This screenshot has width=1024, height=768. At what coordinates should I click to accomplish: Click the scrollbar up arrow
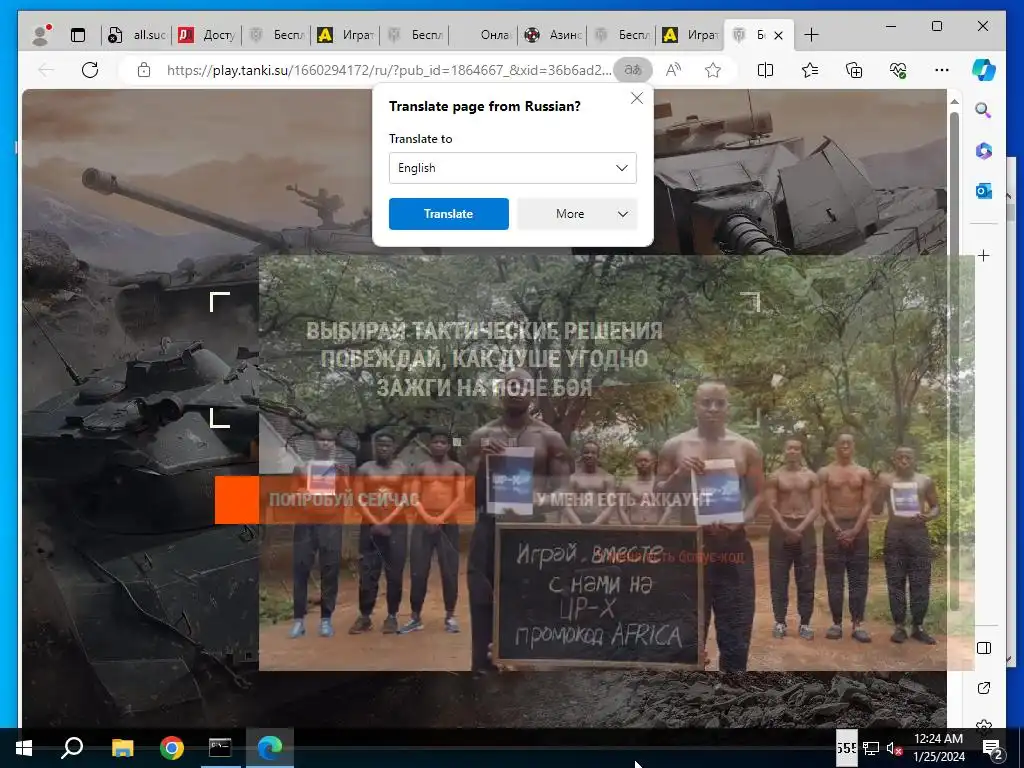[x=954, y=101]
